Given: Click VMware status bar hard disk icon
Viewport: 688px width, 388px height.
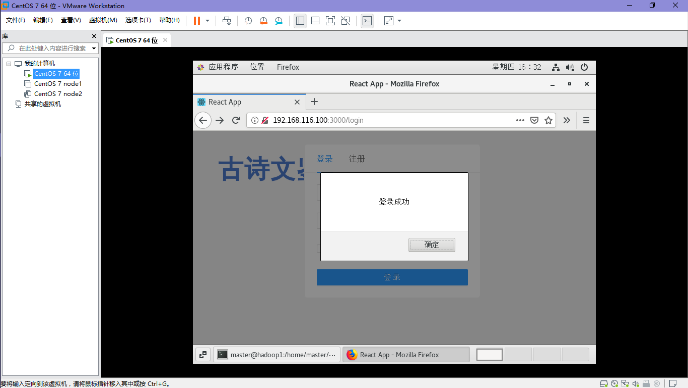Looking at the screenshot, I should 604,384.
